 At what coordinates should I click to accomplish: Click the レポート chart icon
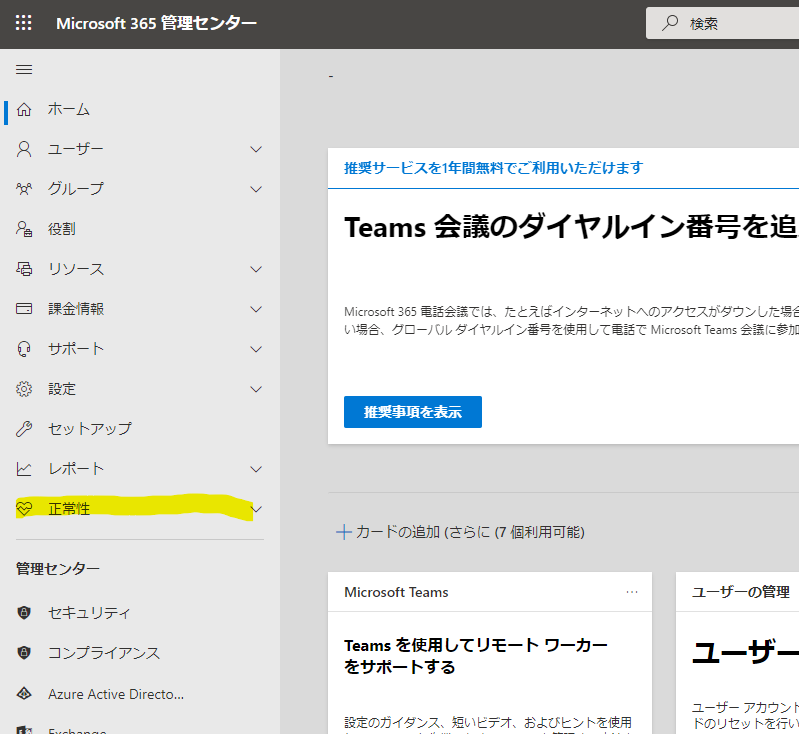pos(24,469)
